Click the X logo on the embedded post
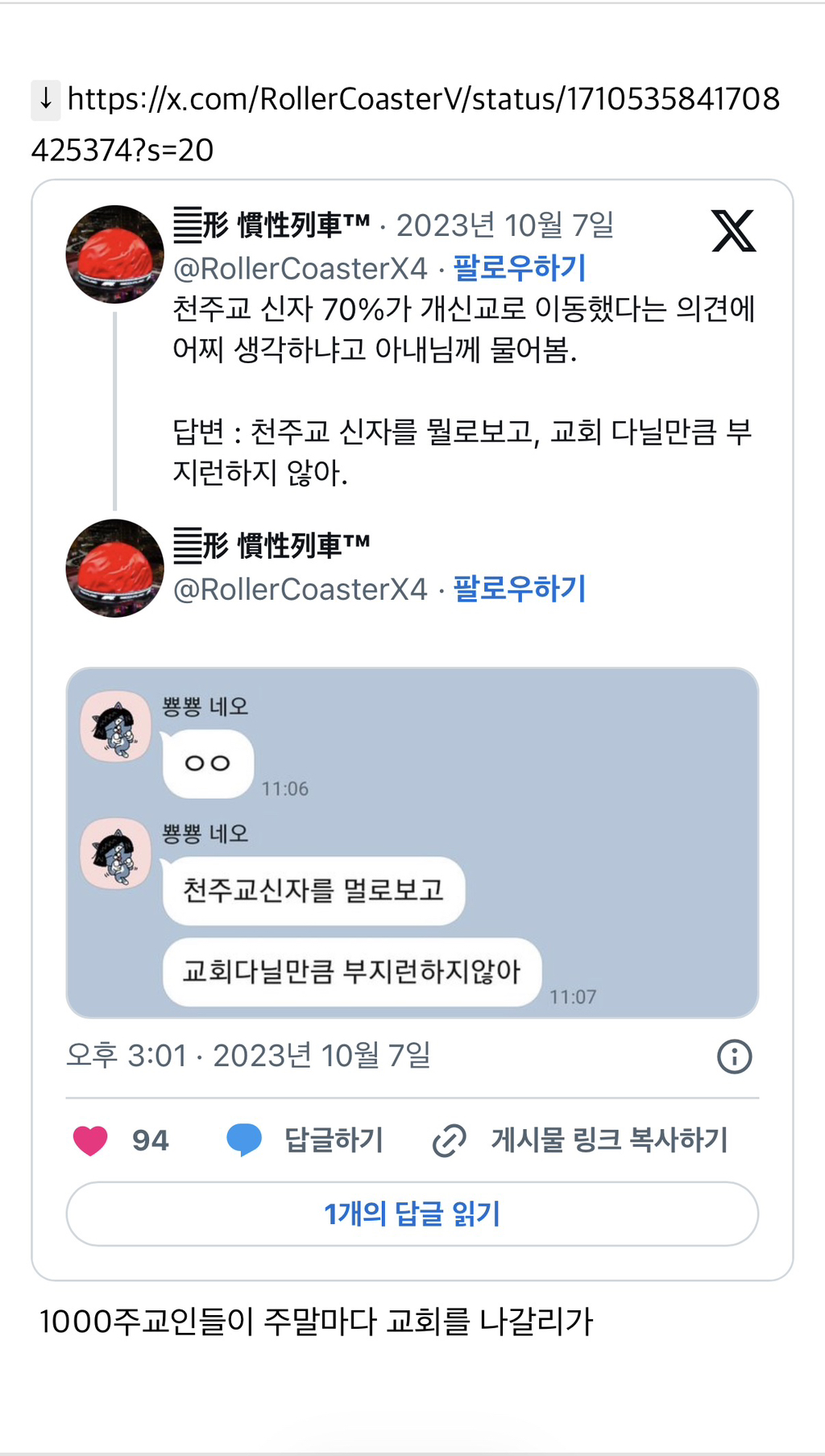 pos(733,231)
